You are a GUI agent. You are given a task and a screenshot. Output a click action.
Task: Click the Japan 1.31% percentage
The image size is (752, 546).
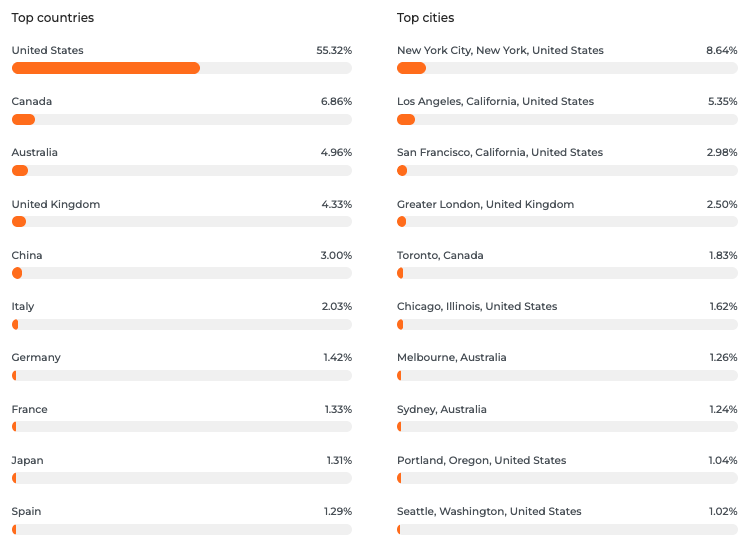point(338,460)
